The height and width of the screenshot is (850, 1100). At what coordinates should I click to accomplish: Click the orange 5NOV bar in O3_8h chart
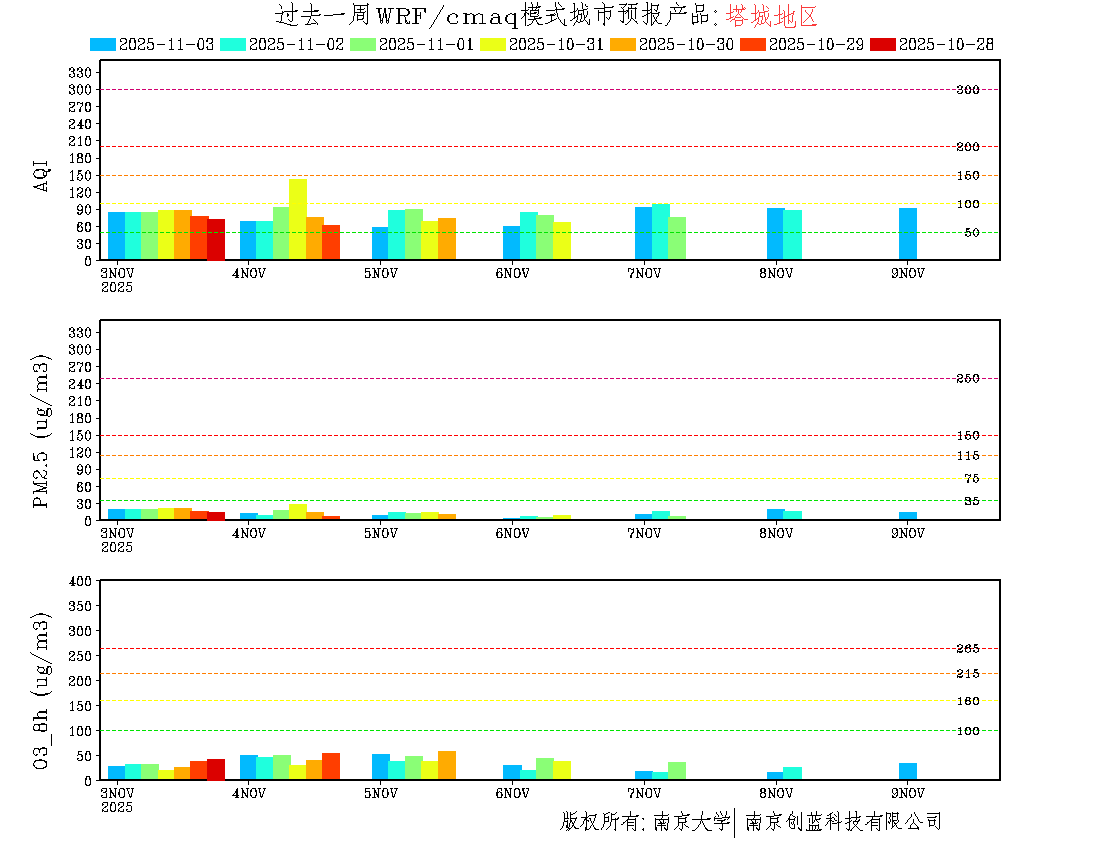[446, 765]
